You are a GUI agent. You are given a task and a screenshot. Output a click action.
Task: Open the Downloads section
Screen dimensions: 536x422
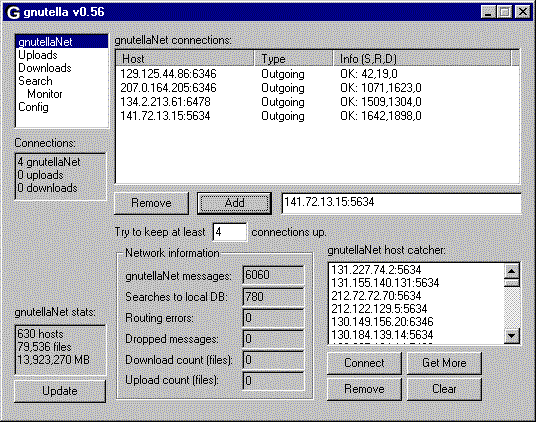45,68
